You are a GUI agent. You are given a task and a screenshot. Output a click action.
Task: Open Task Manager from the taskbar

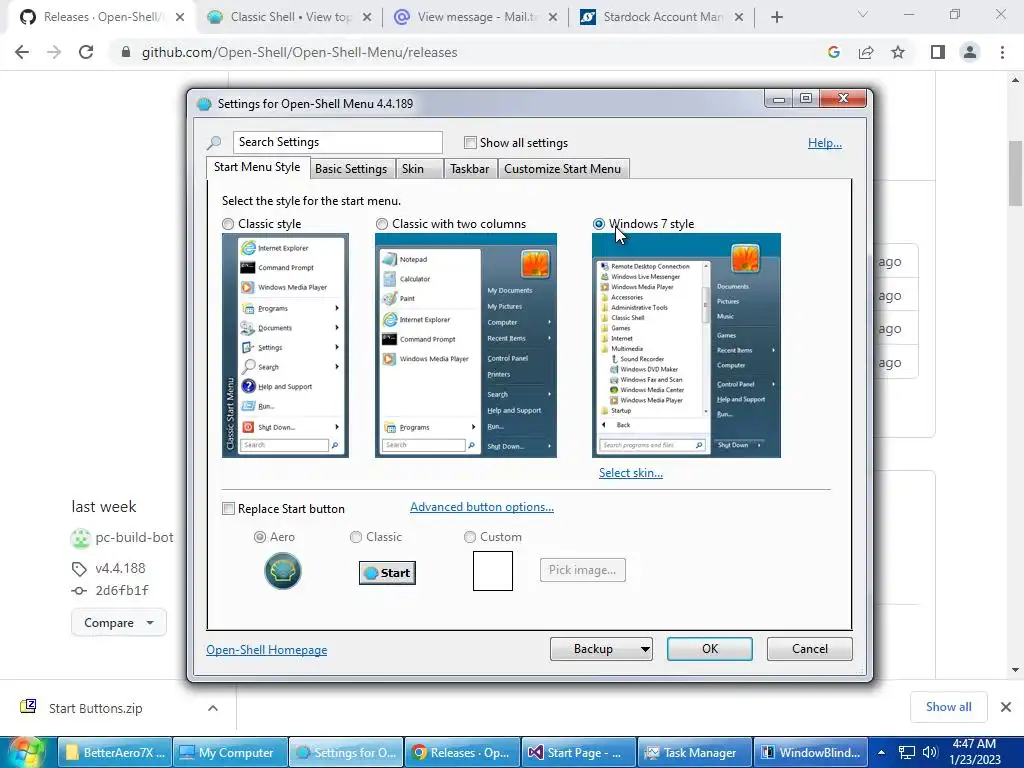[694, 753]
